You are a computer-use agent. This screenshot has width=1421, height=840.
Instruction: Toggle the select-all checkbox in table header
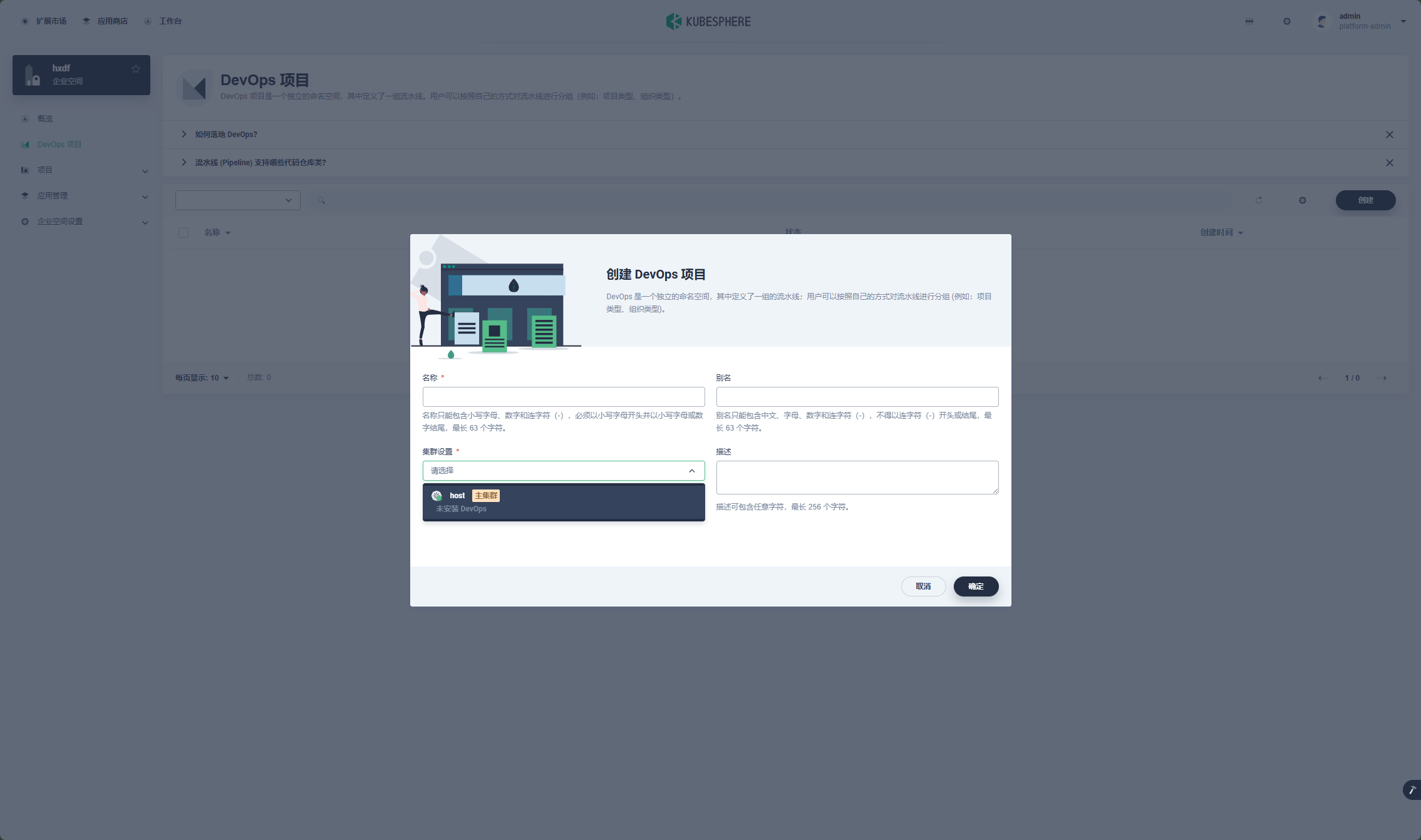183,233
